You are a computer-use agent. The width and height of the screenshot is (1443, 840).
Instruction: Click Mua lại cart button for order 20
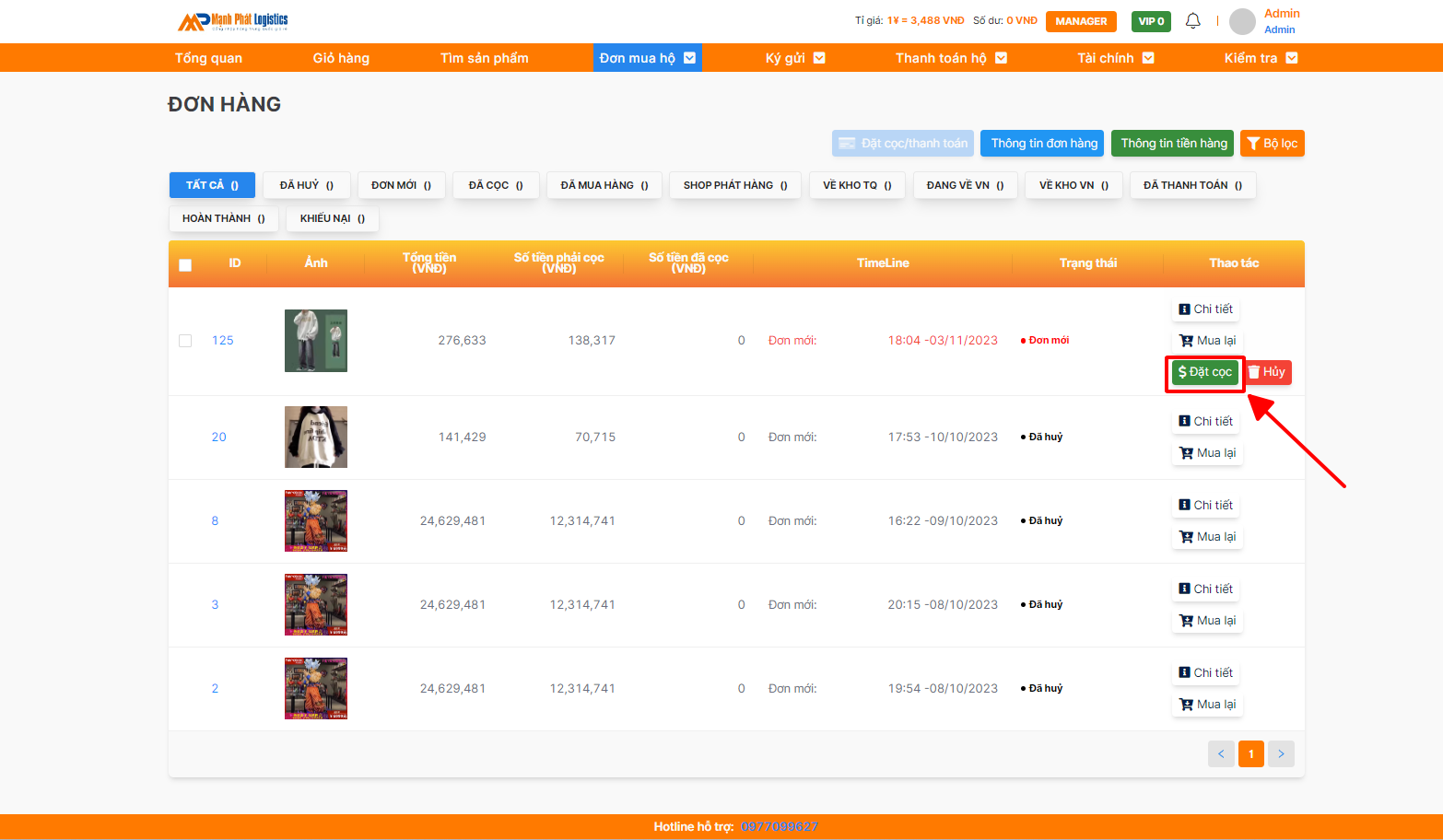1207,453
